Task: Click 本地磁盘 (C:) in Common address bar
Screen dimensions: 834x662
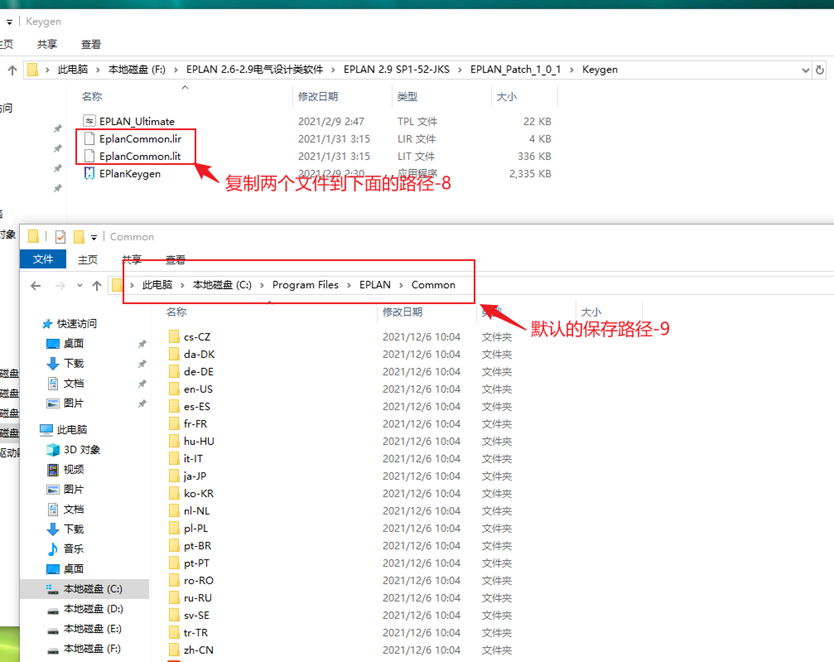Action: [x=222, y=285]
